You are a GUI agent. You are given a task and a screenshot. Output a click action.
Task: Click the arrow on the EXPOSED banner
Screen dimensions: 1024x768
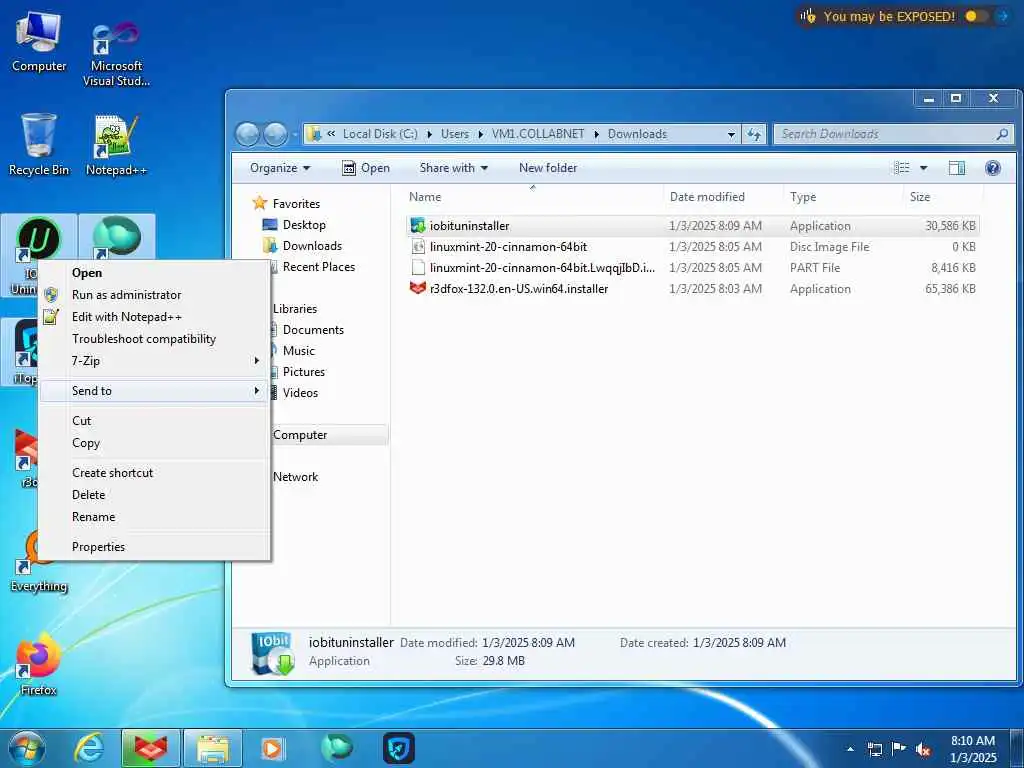[1004, 16]
